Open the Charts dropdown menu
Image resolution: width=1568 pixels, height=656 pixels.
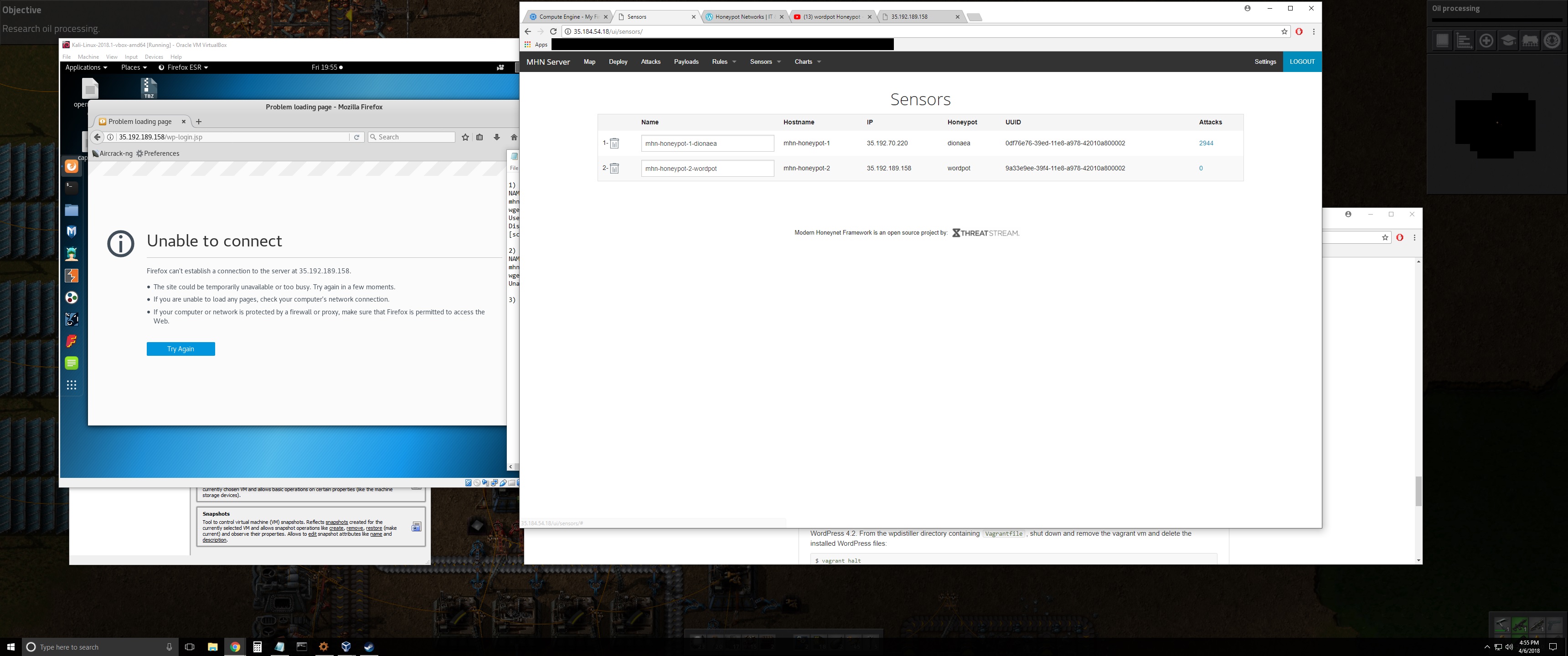(x=807, y=62)
